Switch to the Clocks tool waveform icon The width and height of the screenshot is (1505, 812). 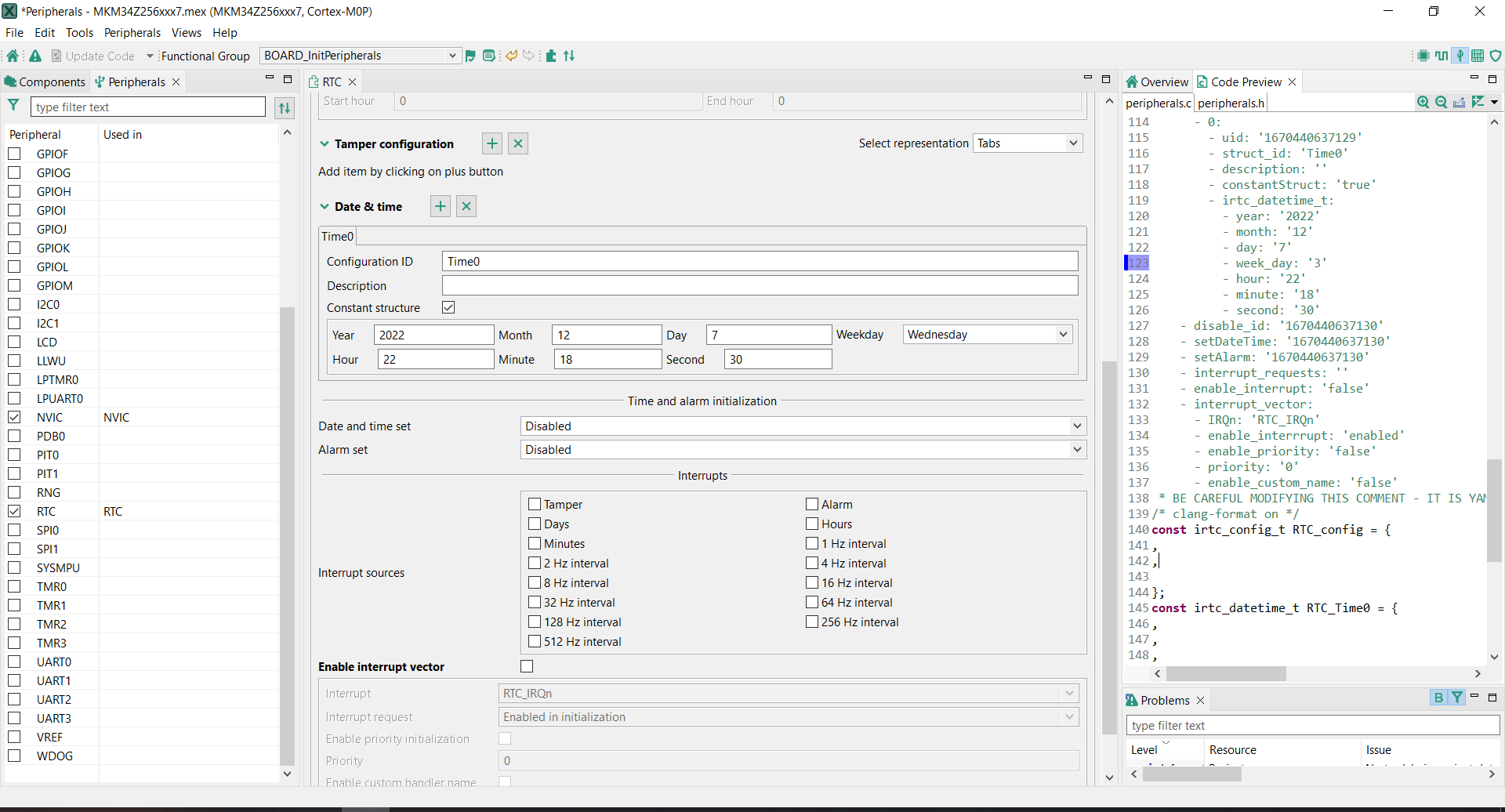click(1442, 56)
